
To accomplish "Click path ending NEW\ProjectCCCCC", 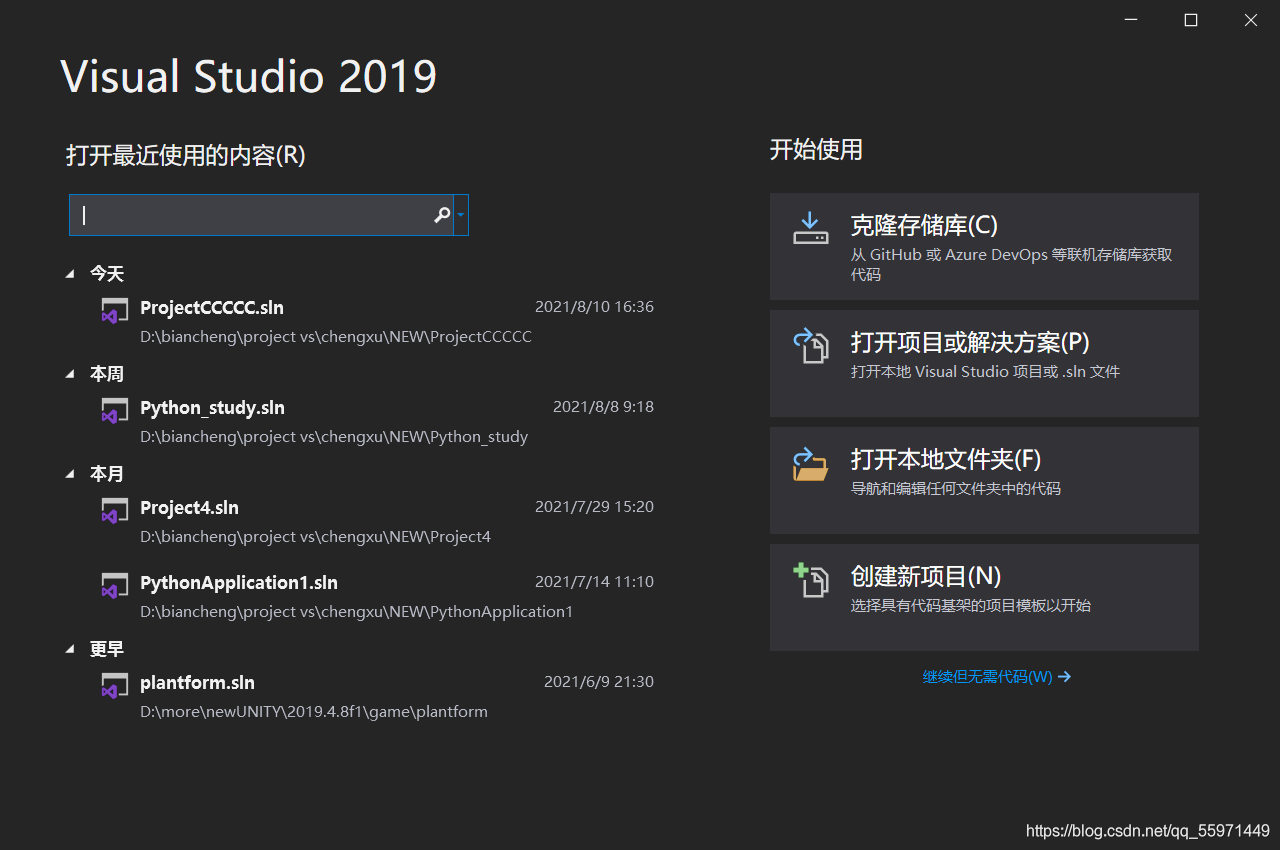I will [x=336, y=337].
